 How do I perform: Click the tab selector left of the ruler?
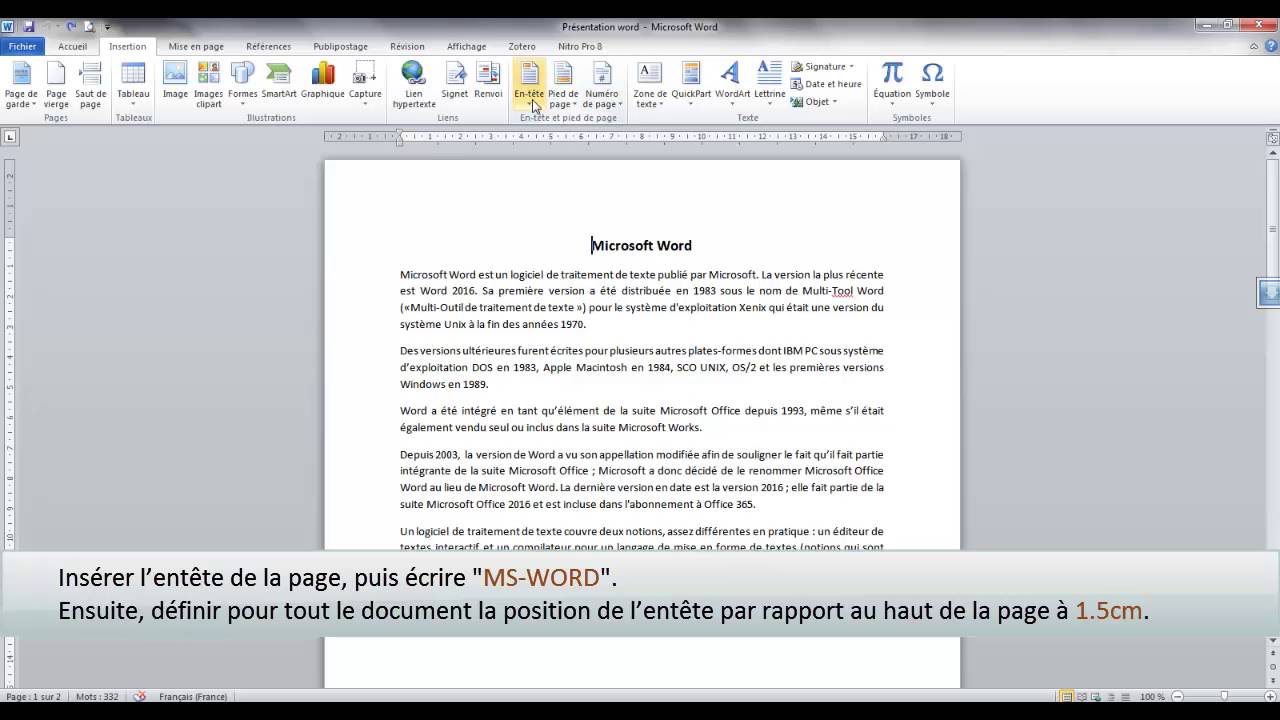coord(9,137)
